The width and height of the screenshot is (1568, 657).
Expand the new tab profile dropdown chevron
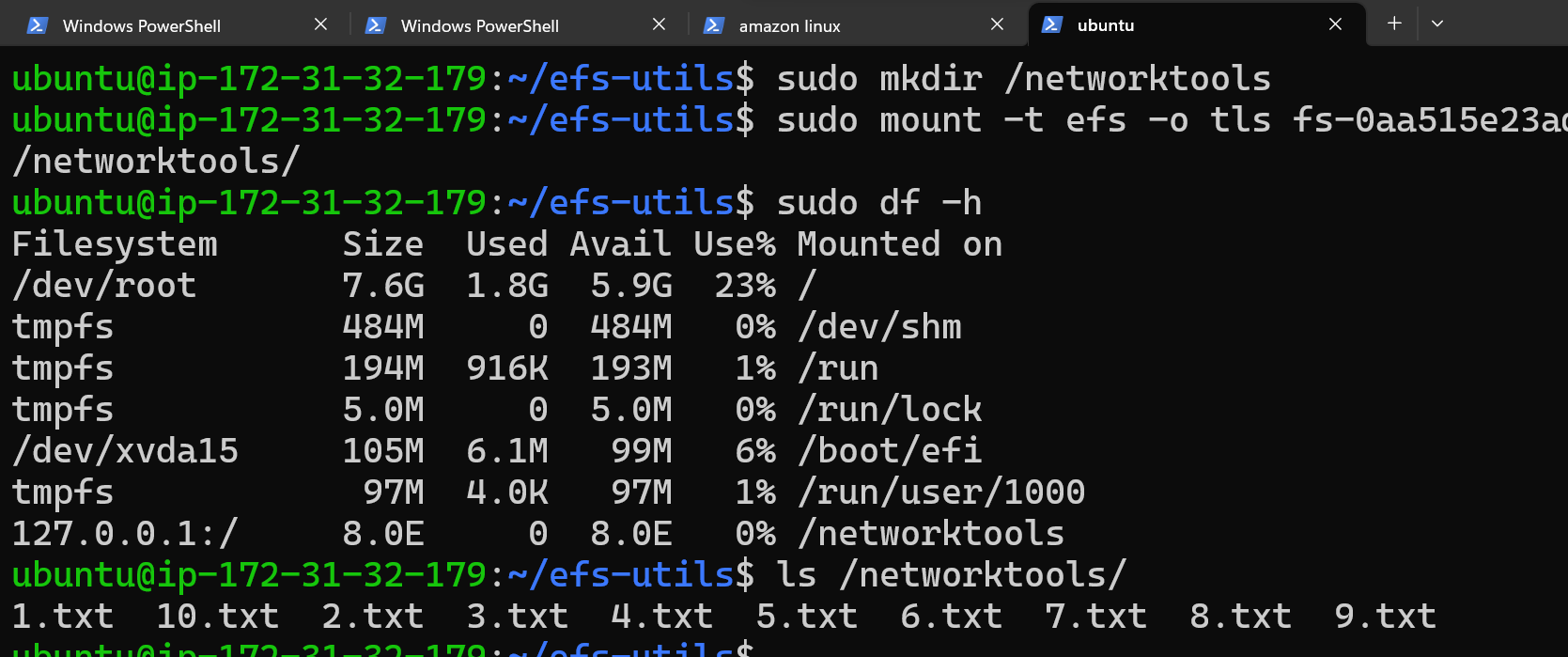1437,23
